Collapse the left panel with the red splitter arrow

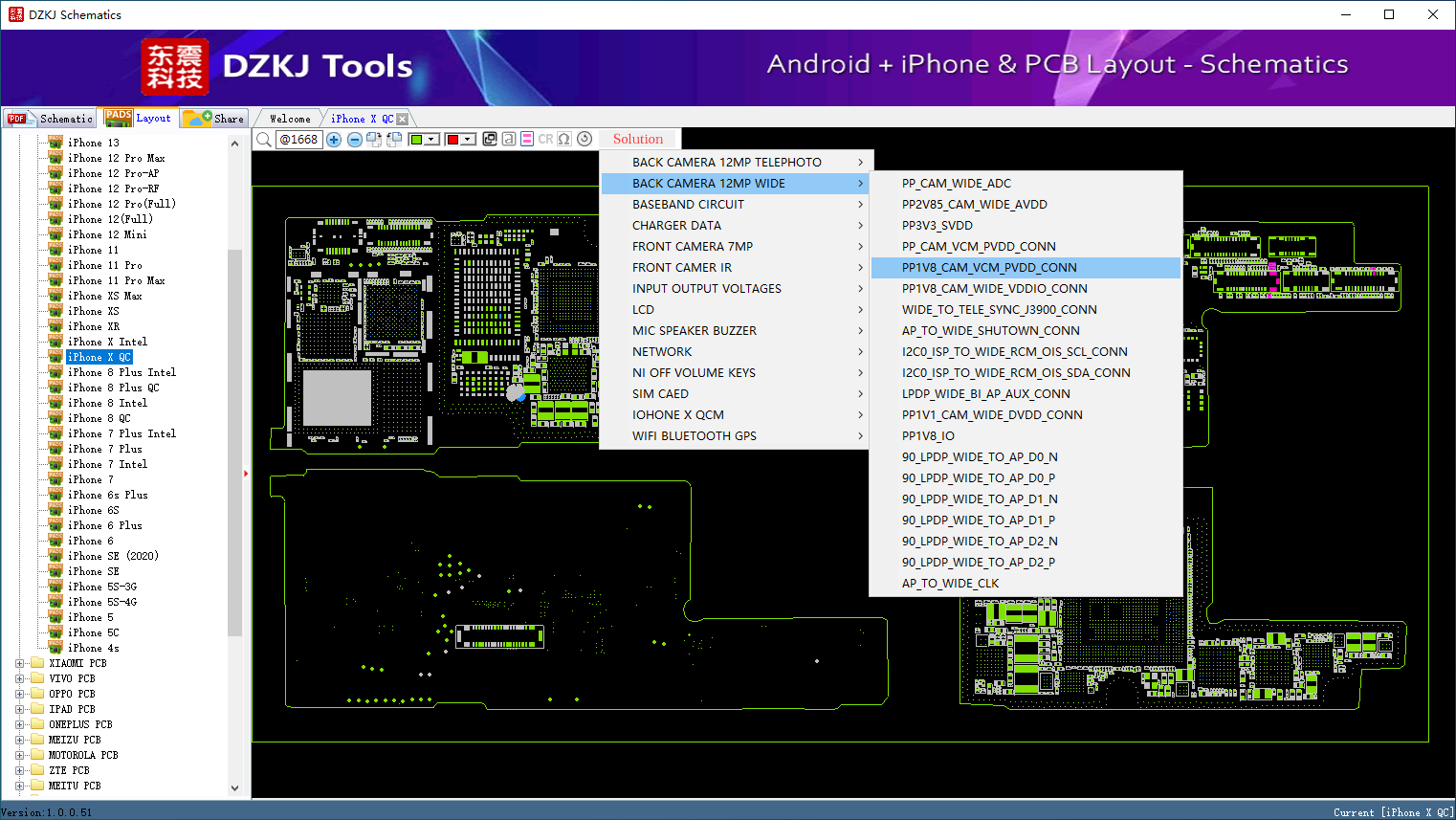246,473
